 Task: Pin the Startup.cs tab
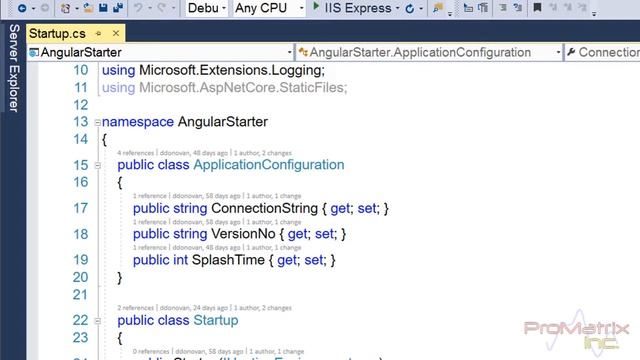(x=98, y=33)
